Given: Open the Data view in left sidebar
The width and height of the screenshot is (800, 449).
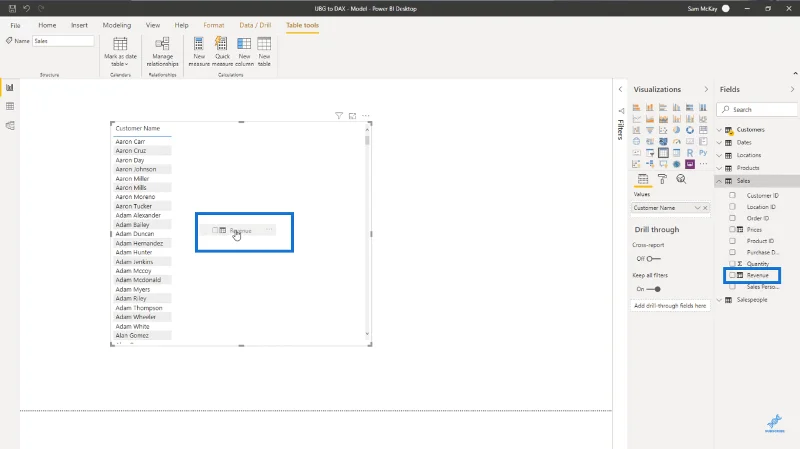Looking at the screenshot, I should [10, 106].
